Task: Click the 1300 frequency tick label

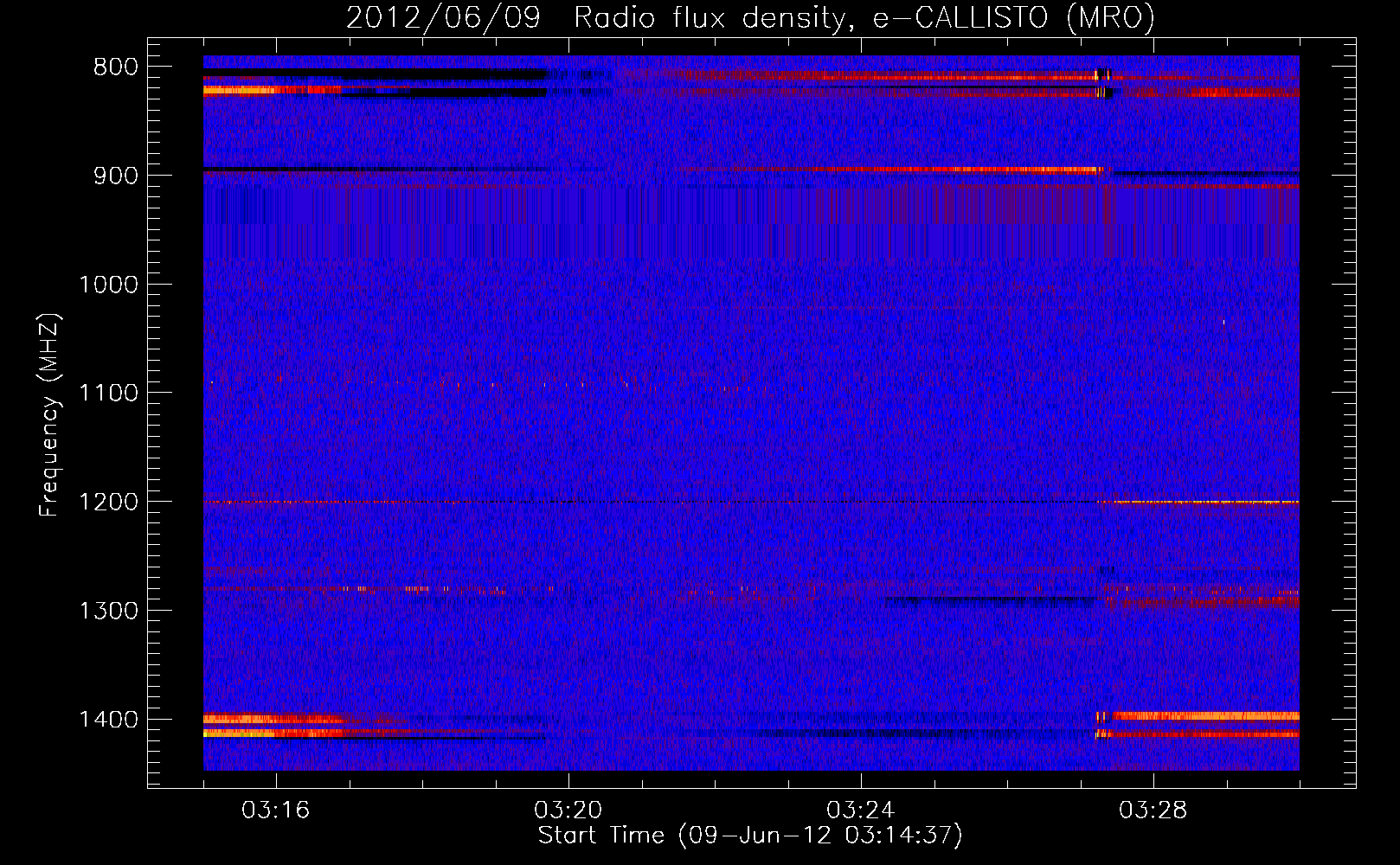Action: (108, 611)
